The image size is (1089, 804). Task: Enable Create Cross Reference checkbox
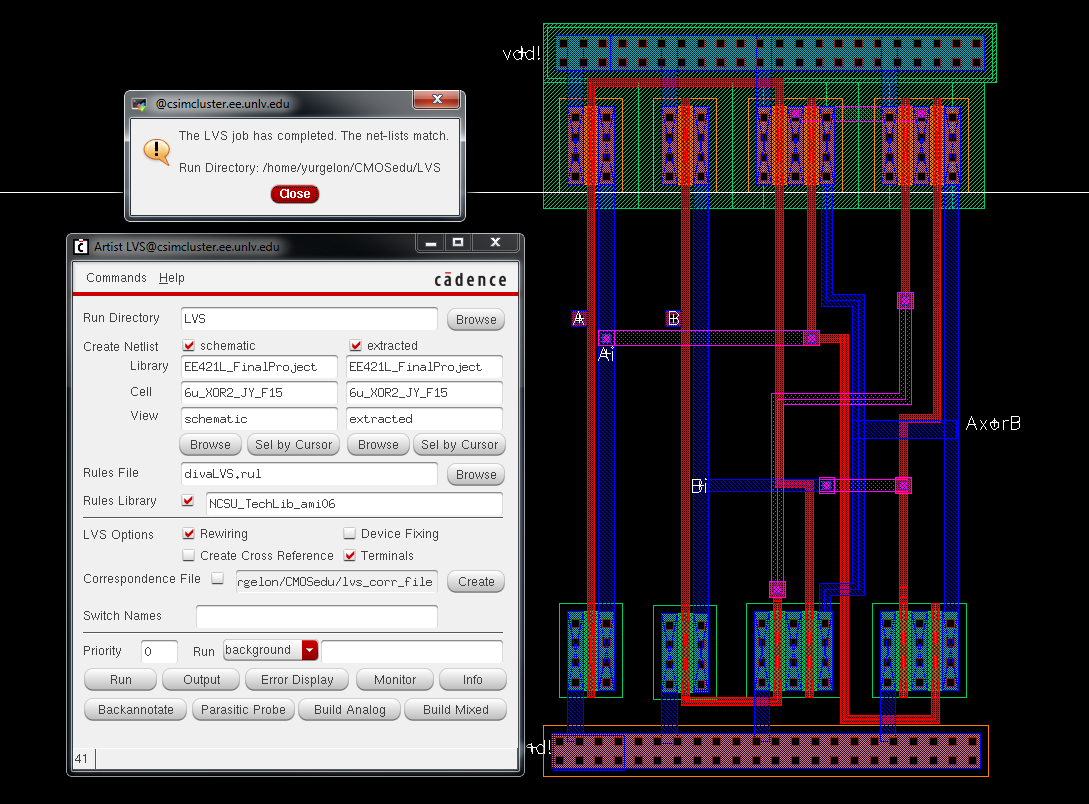coord(188,556)
